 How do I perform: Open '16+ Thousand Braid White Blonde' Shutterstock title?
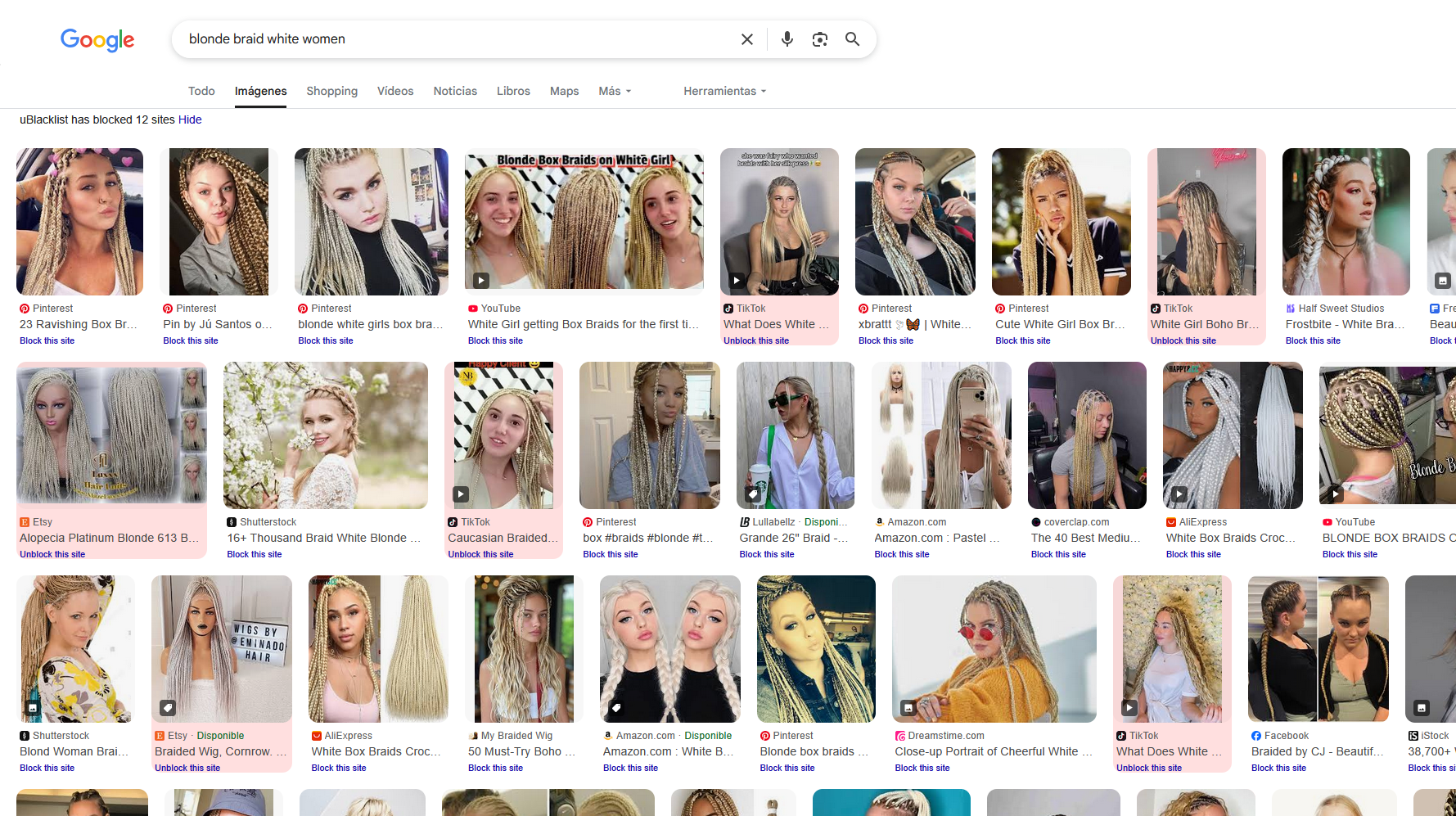(324, 538)
